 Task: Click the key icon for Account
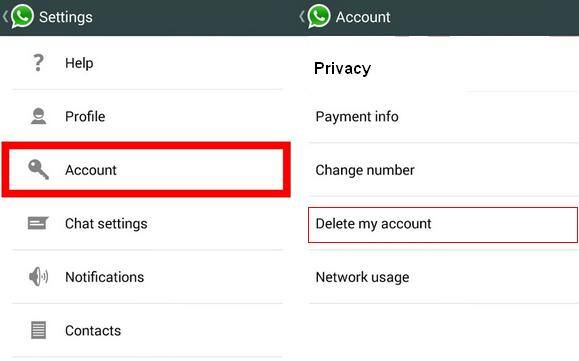click(x=38, y=169)
